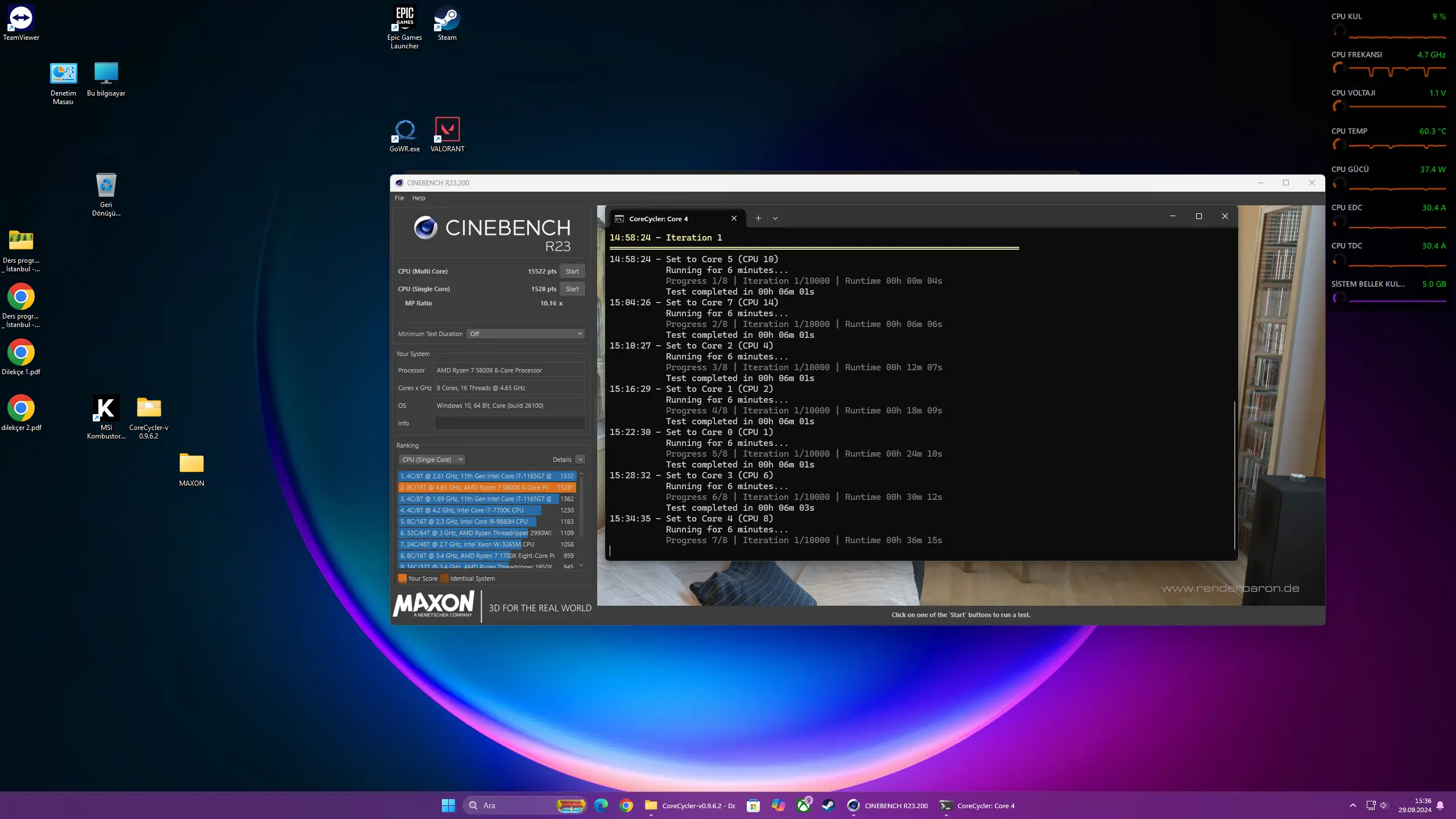1456x819 pixels.
Task: Select the Bu bilgisayar desktop icon
Action: click(x=106, y=79)
